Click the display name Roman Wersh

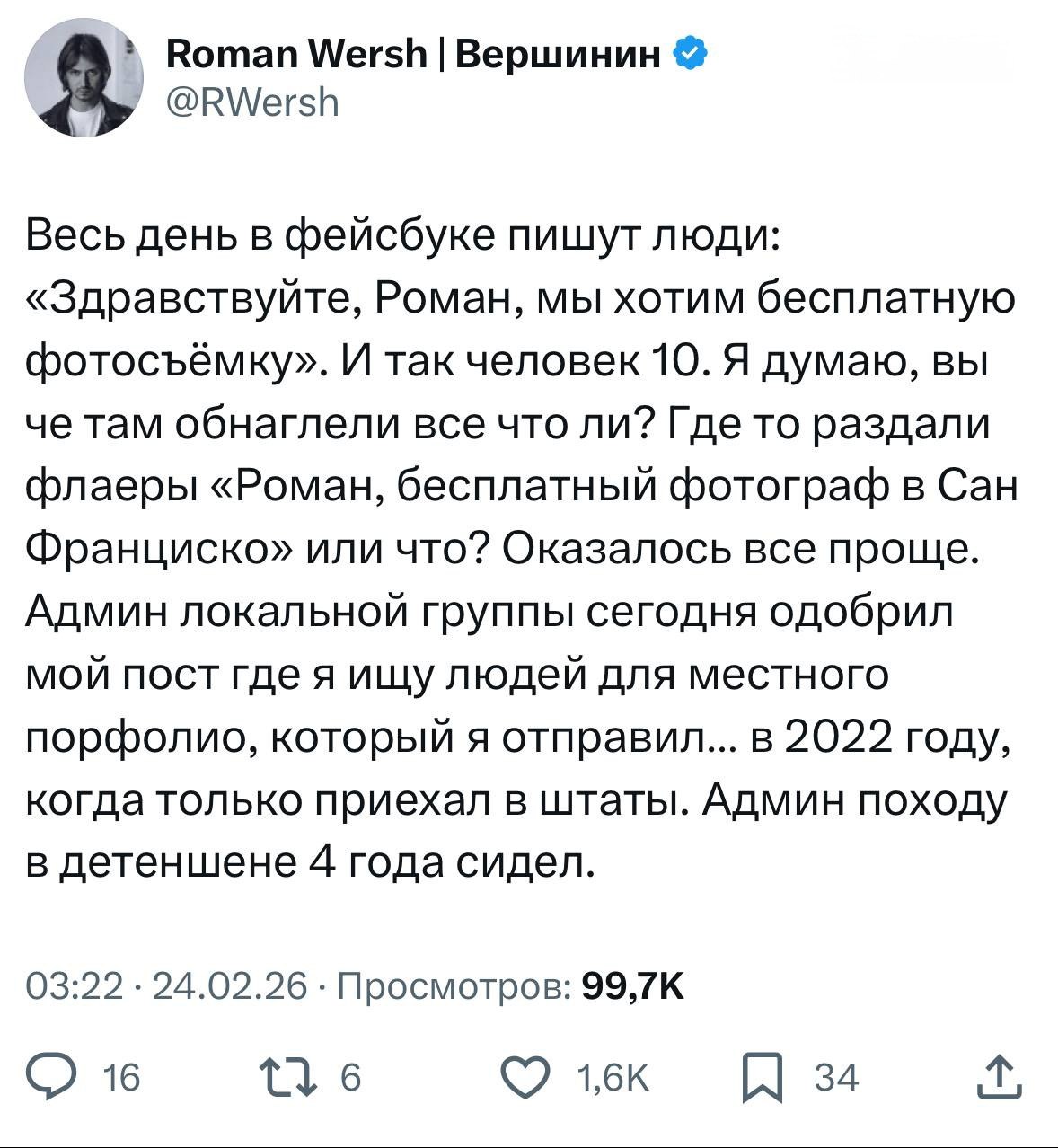pos(297,56)
